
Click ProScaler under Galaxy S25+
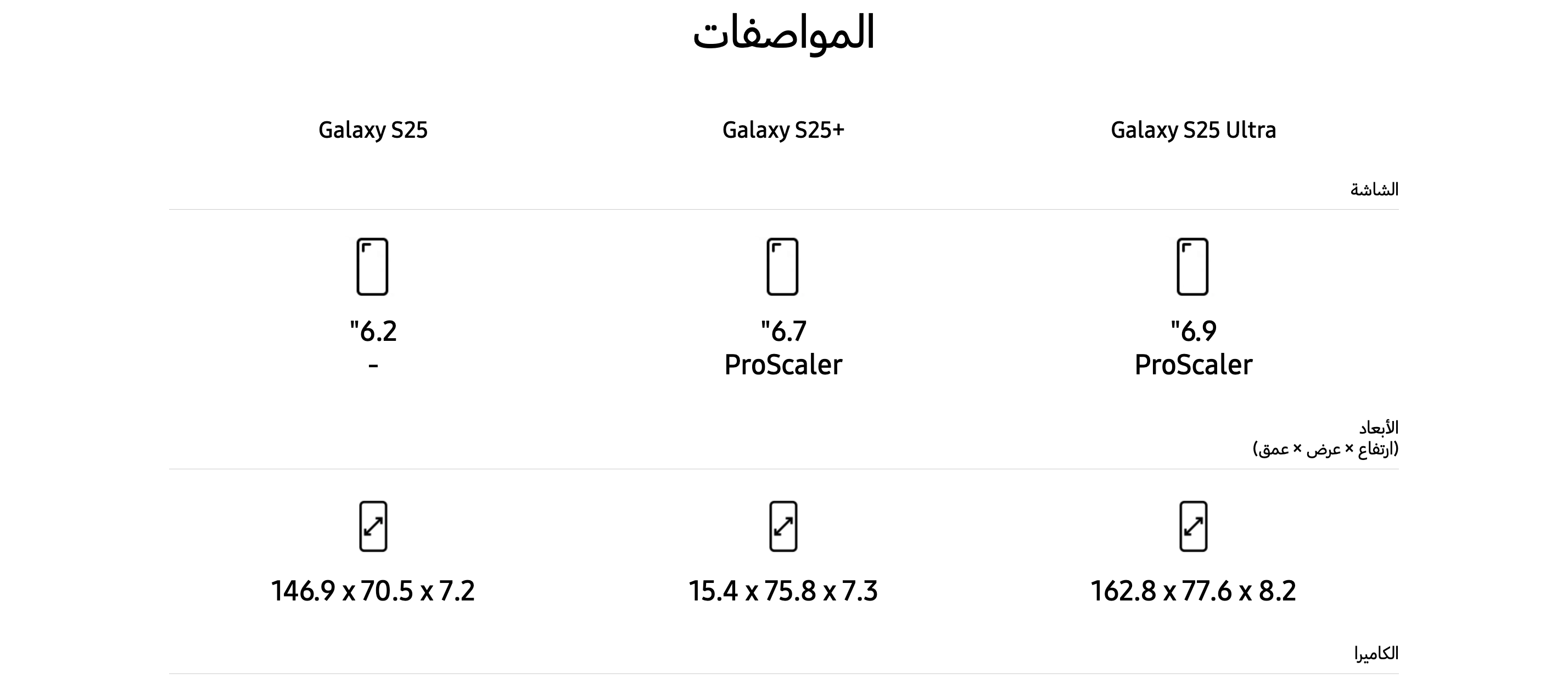[x=783, y=365]
